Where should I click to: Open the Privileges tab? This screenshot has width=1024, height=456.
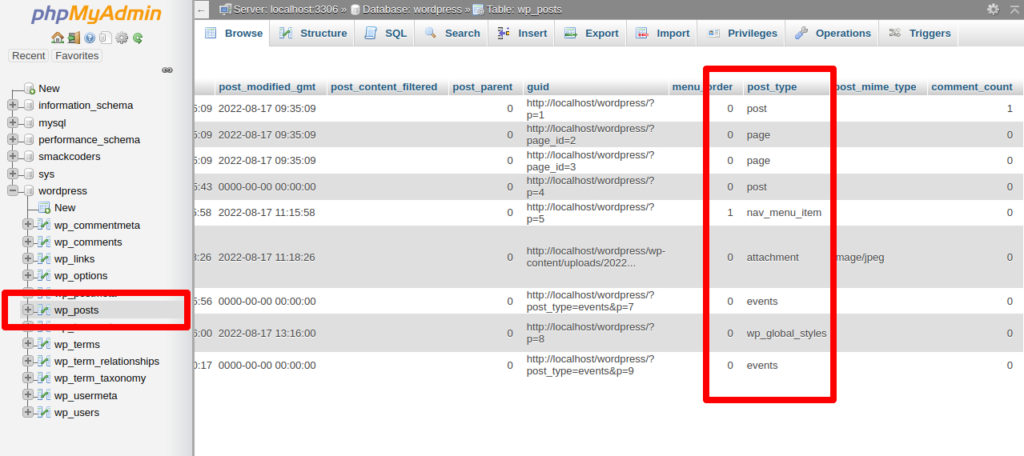pyautogui.click(x=743, y=33)
